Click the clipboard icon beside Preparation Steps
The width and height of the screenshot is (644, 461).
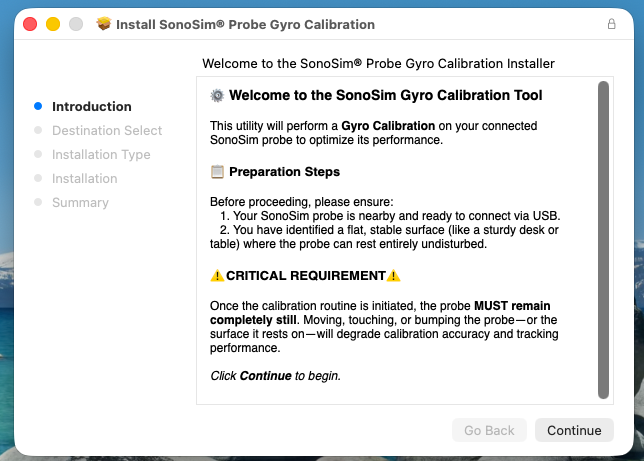pos(217,172)
